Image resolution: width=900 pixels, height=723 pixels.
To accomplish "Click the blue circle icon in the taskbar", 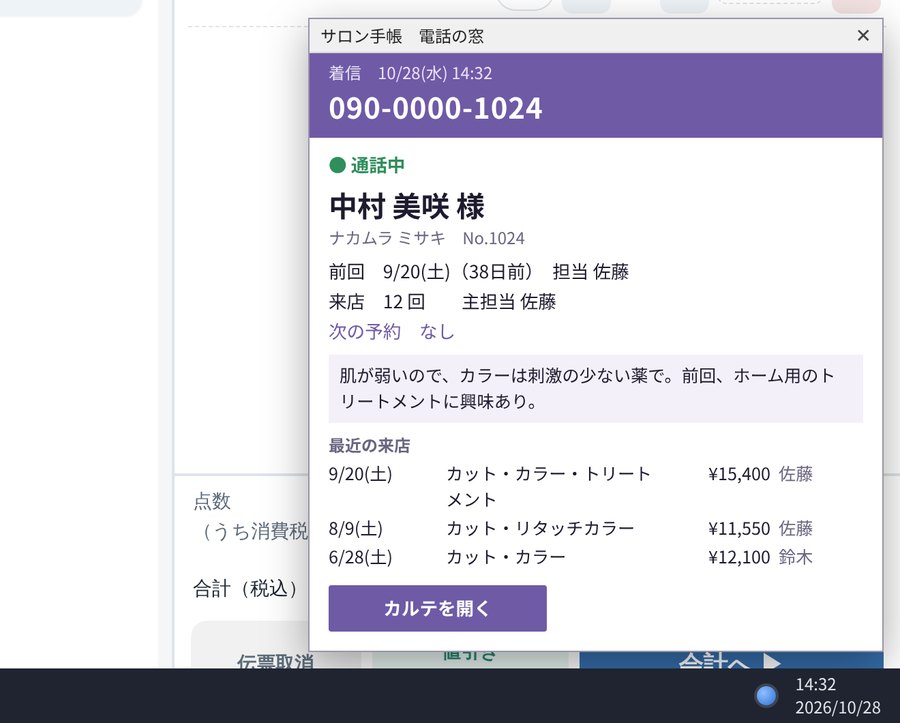I will (766, 695).
